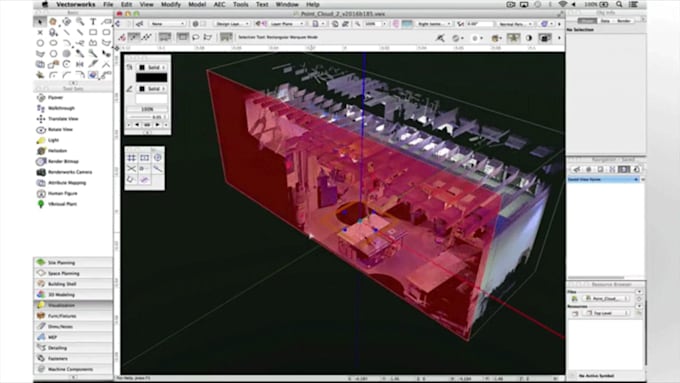Toggle smart point snapping in Snapping palette
680x383 pixels.
[144, 168]
